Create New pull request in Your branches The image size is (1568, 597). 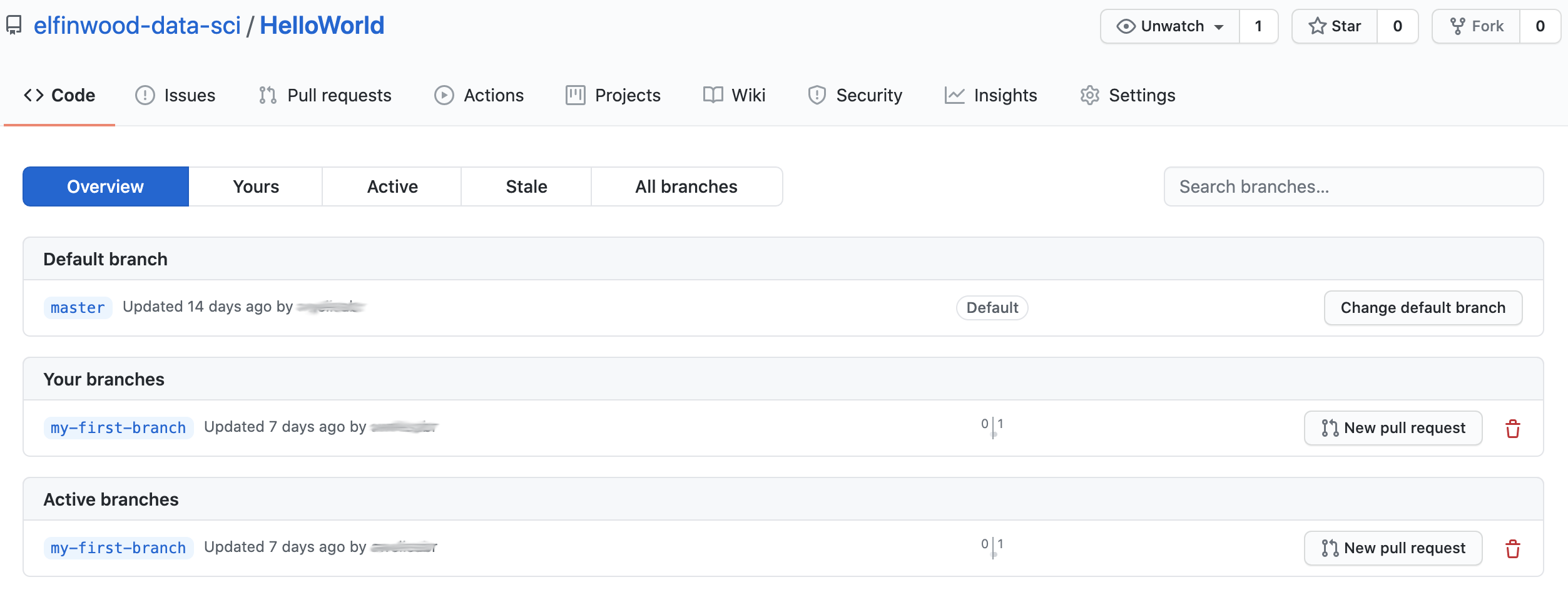[1393, 428]
